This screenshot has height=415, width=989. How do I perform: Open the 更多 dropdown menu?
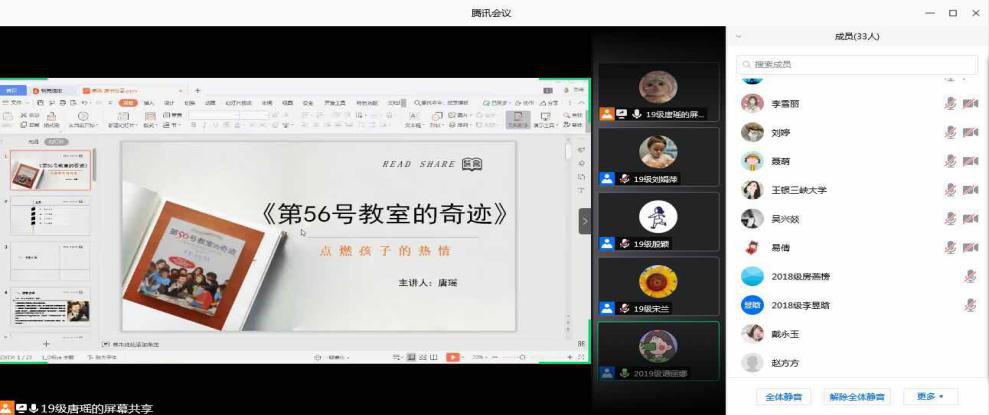(930, 396)
